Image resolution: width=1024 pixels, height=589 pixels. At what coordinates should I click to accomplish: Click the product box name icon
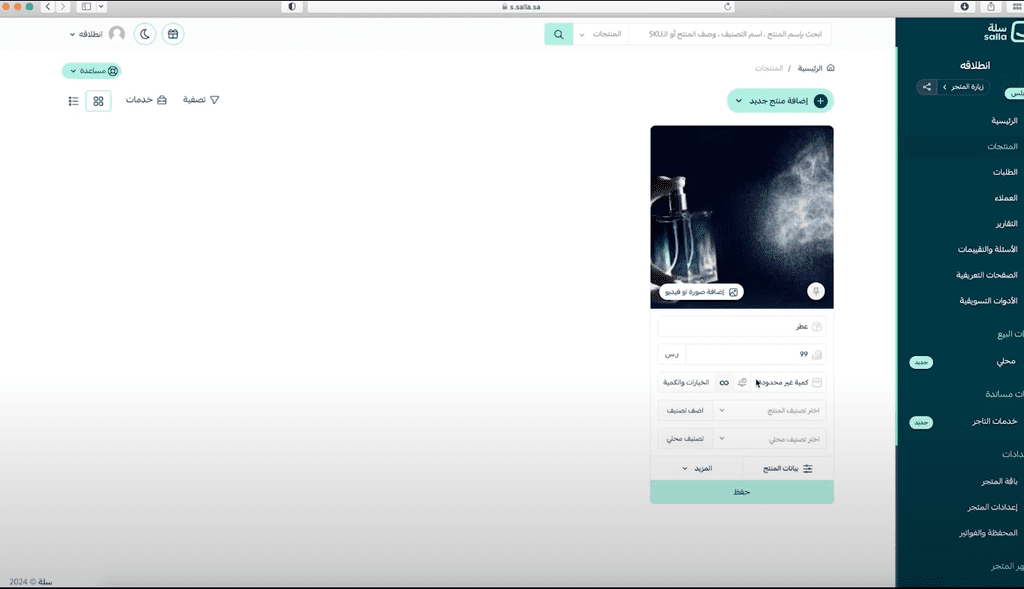817,326
